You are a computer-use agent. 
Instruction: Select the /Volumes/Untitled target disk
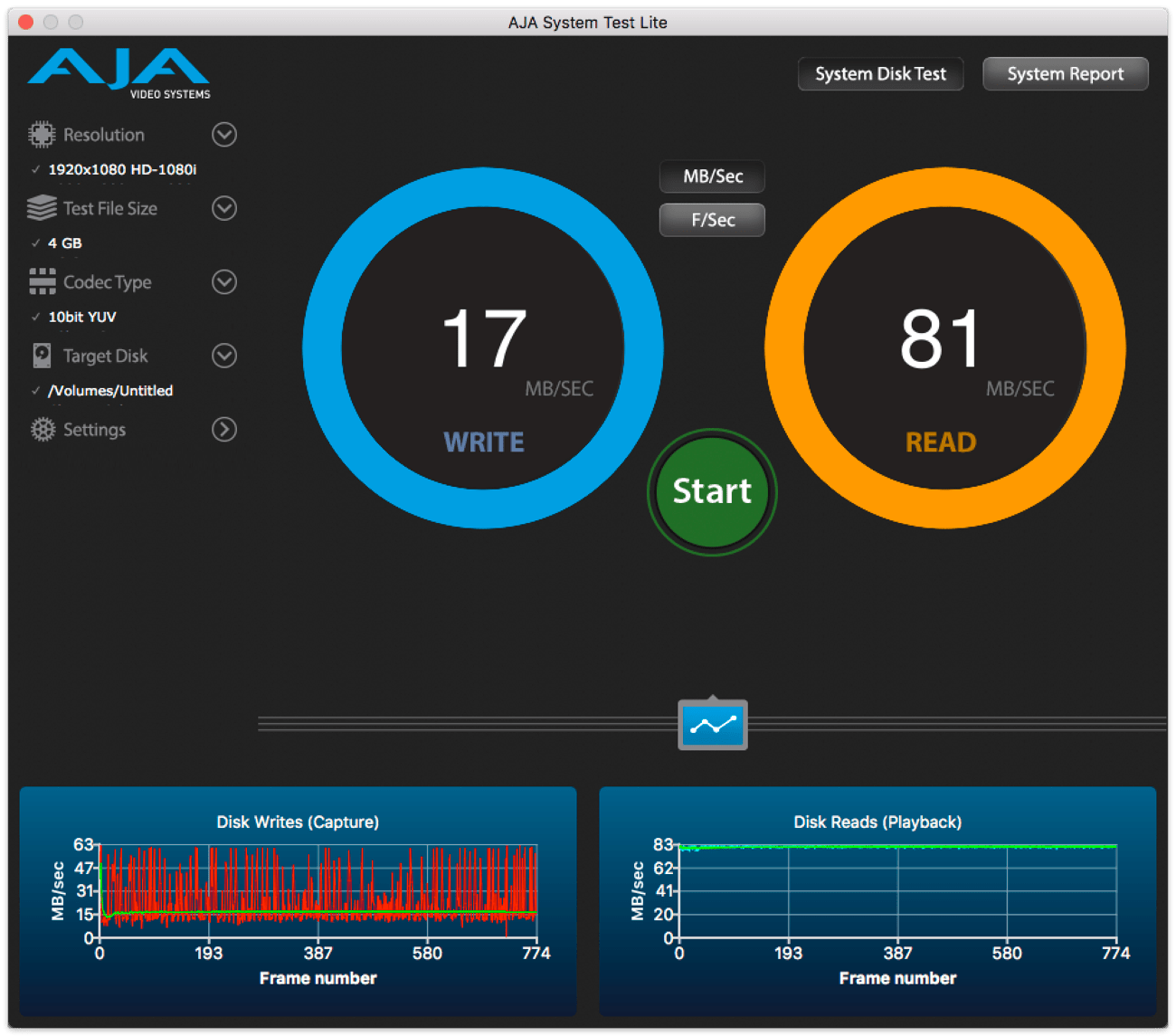click(x=110, y=391)
